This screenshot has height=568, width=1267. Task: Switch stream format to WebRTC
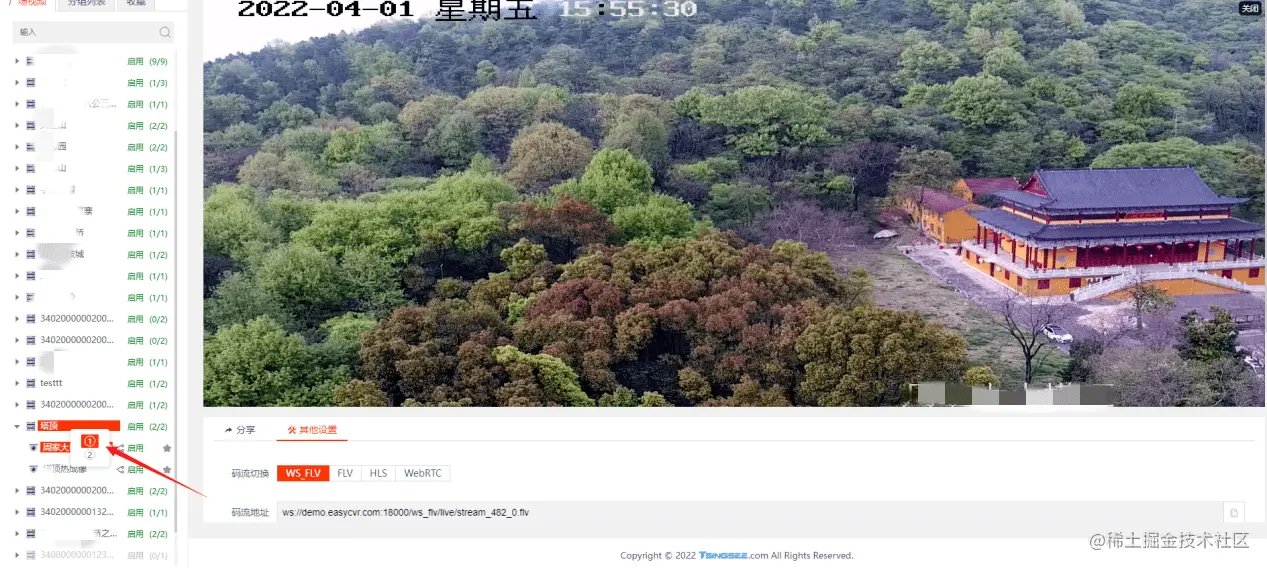click(422, 473)
